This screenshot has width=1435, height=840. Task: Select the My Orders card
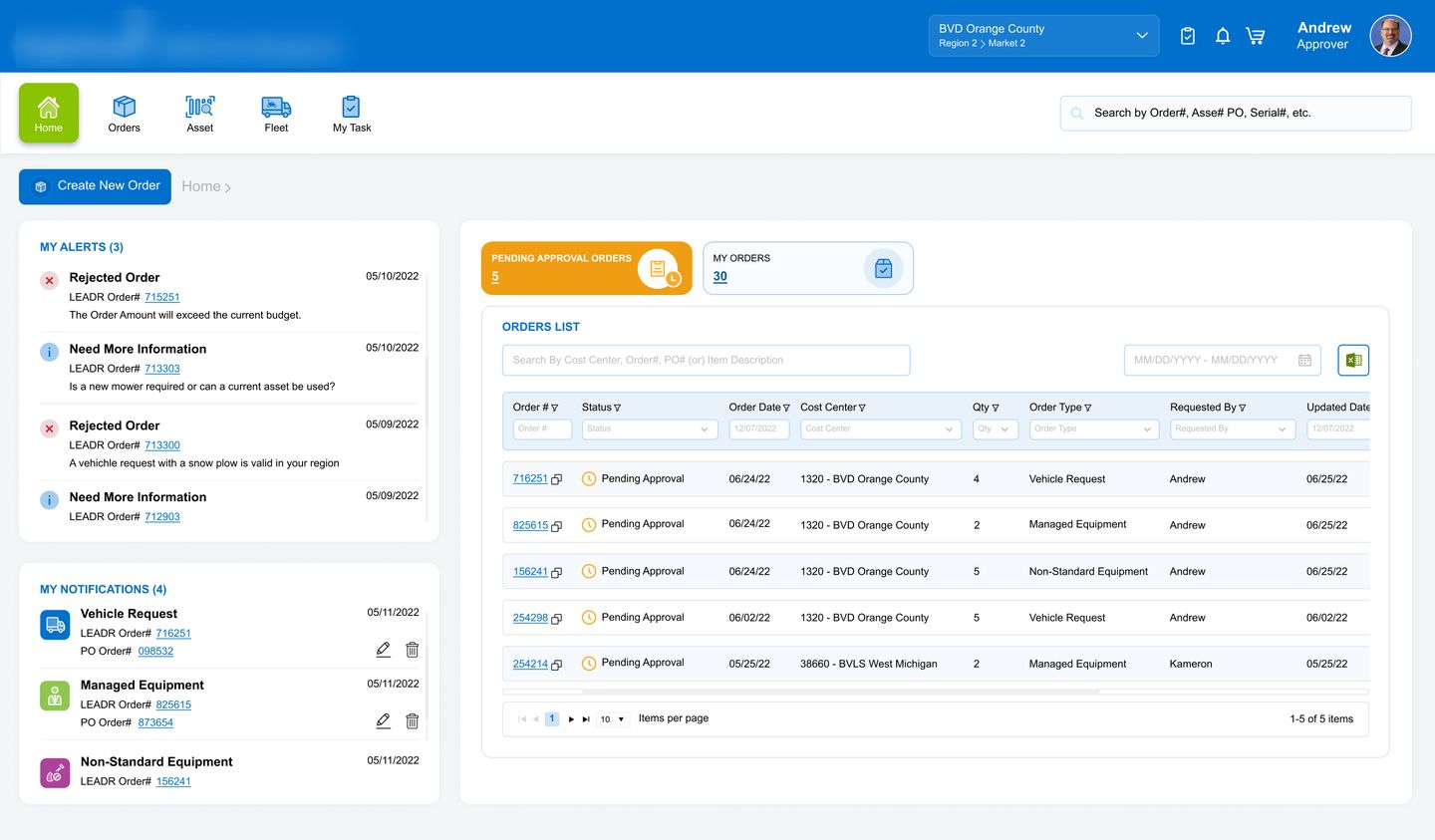[x=808, y=268]
